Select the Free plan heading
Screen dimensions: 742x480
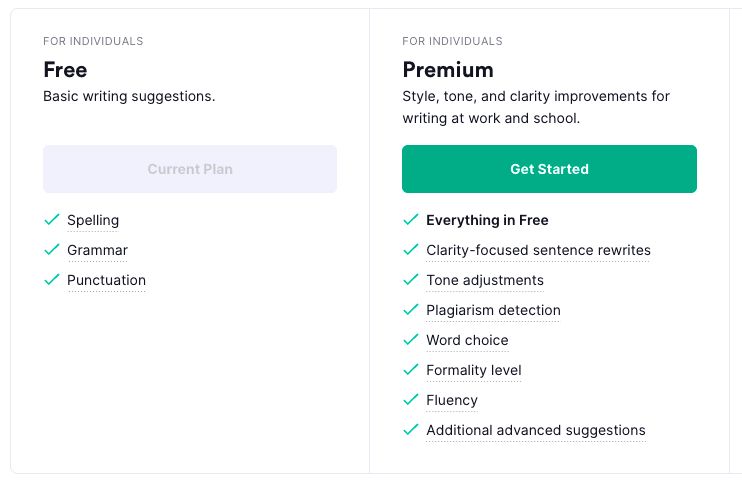point(65,70)
